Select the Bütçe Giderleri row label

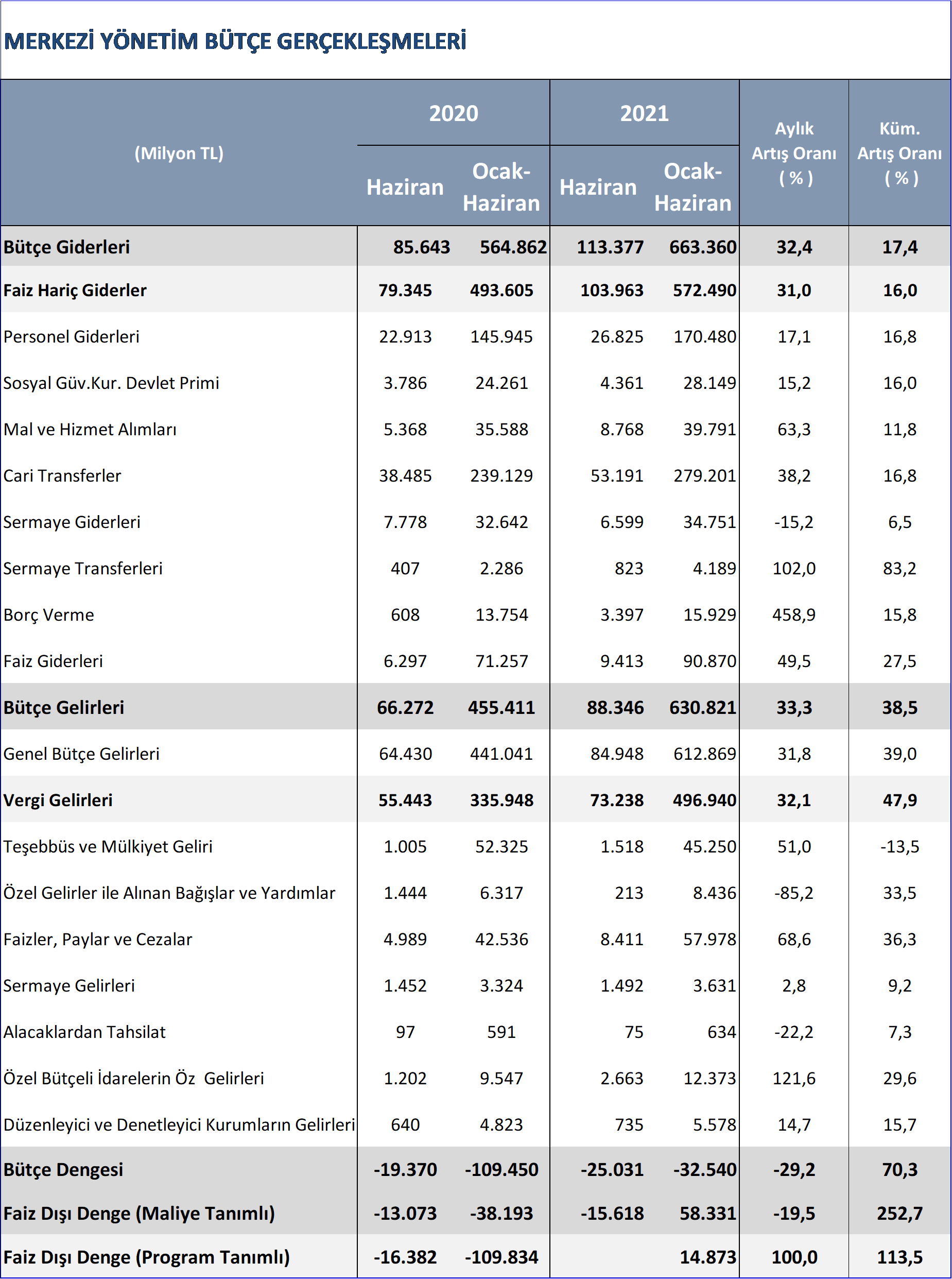(x=67, y=247)
